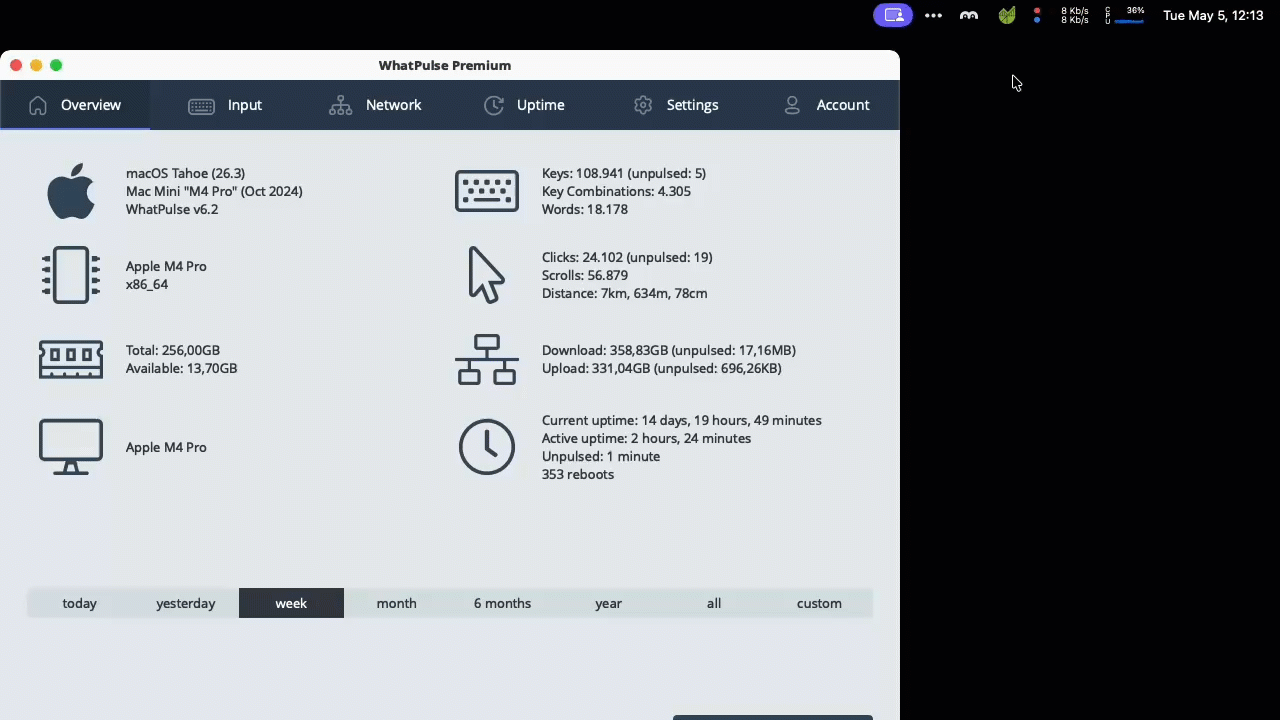
Task: Click the CPU 36% usage meter
Action: click(x=1126, y=15)
